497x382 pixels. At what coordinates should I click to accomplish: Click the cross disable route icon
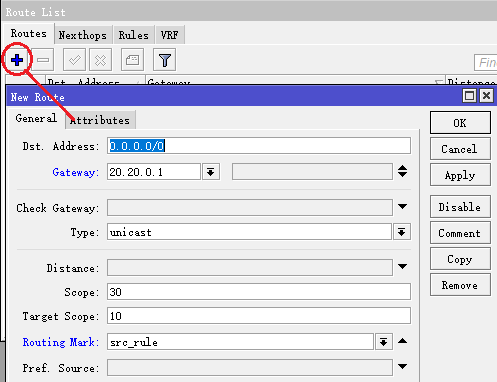[100, 60]
